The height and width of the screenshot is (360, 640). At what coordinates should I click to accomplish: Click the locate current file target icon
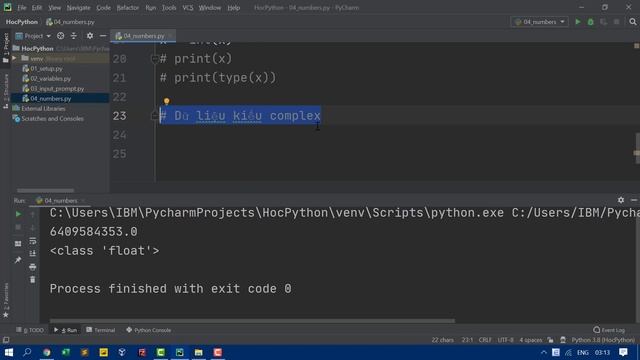(60, 36)
